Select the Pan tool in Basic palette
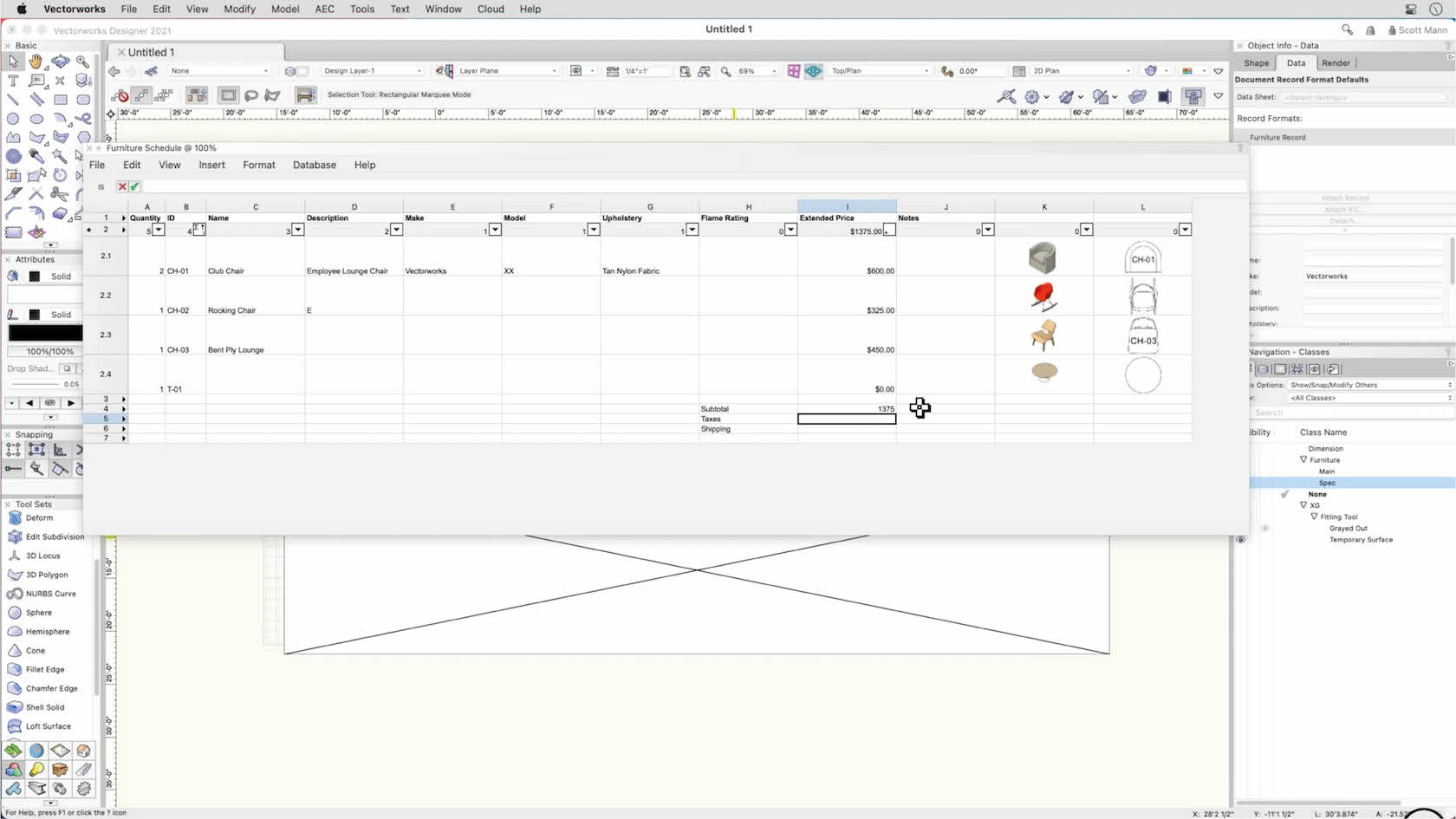 pos(36,62)
